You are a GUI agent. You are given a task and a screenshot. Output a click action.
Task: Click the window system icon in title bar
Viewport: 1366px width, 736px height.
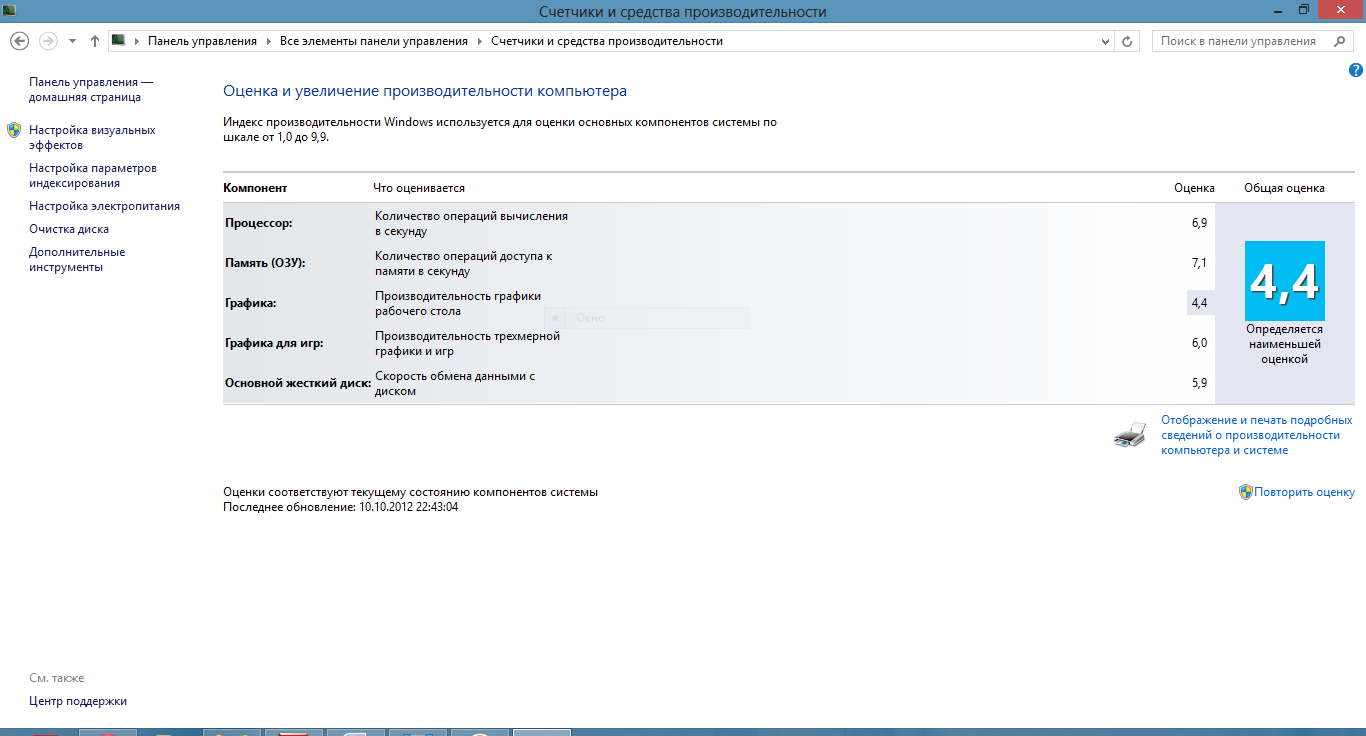pos(9,10)
